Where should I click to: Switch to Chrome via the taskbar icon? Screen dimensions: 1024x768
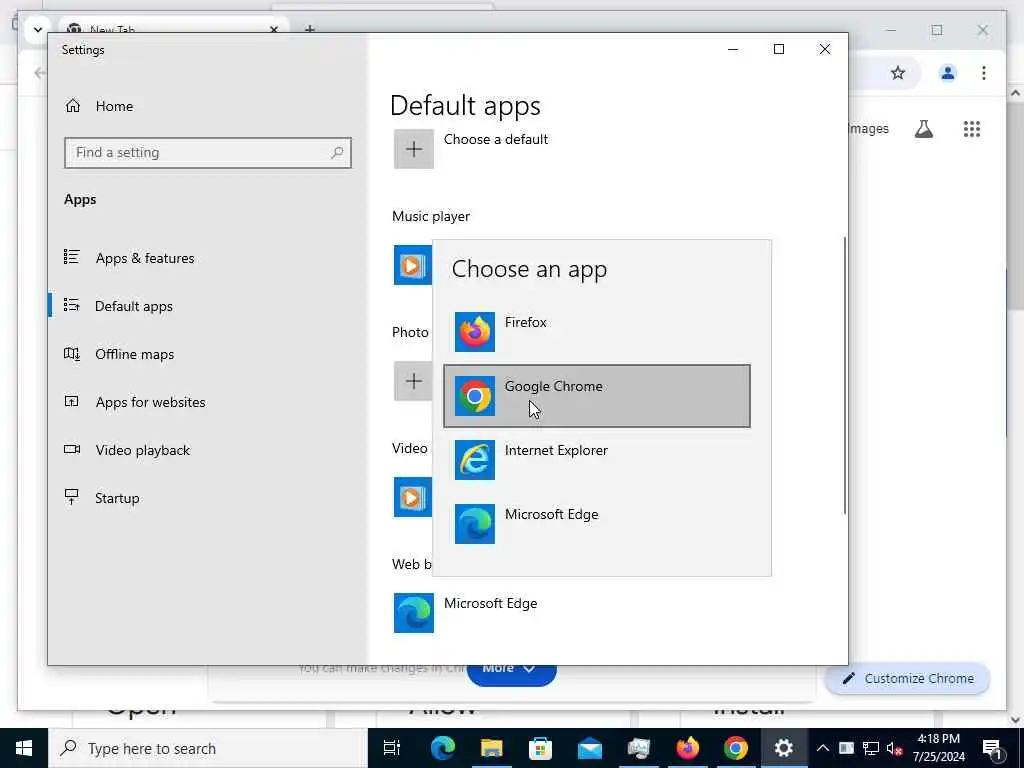pyautogui.click(x=736, y=748)
